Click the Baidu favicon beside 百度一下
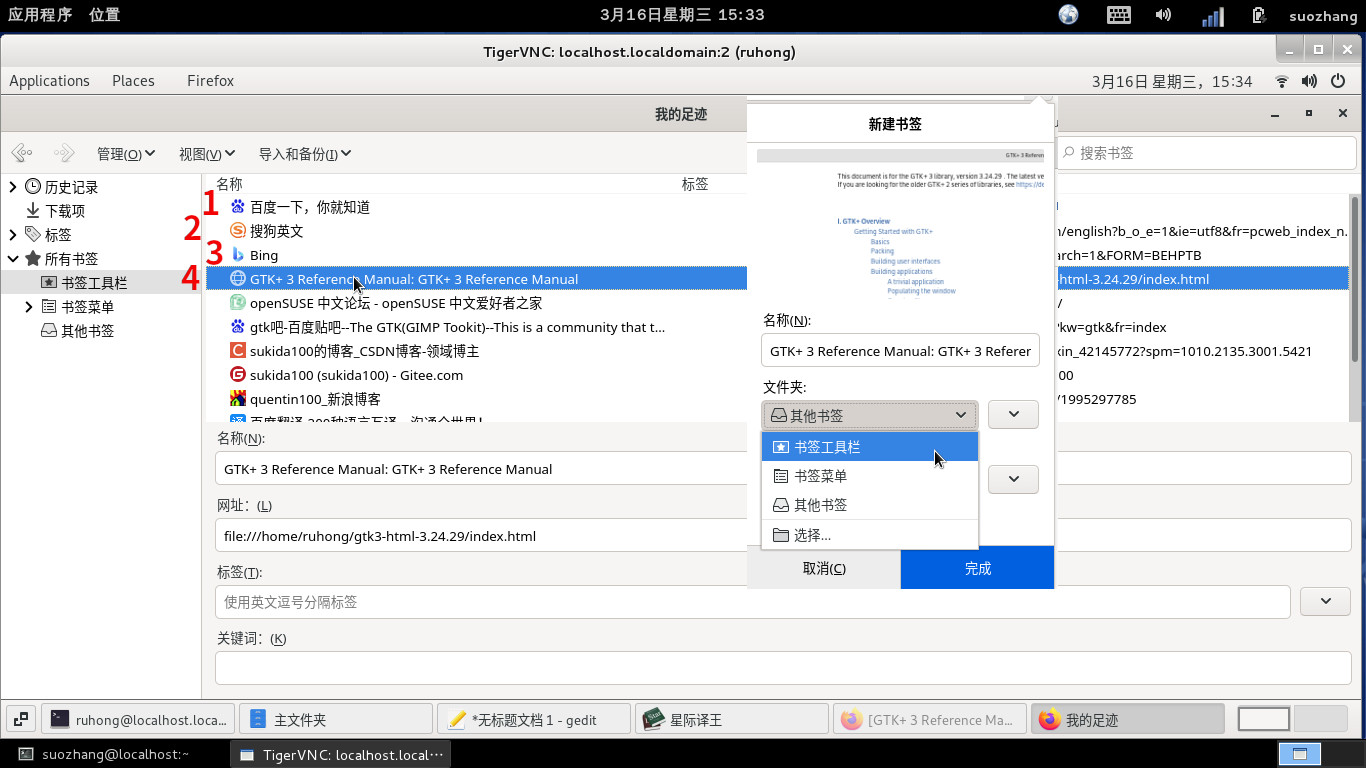1366x768 pixels. 238,207
